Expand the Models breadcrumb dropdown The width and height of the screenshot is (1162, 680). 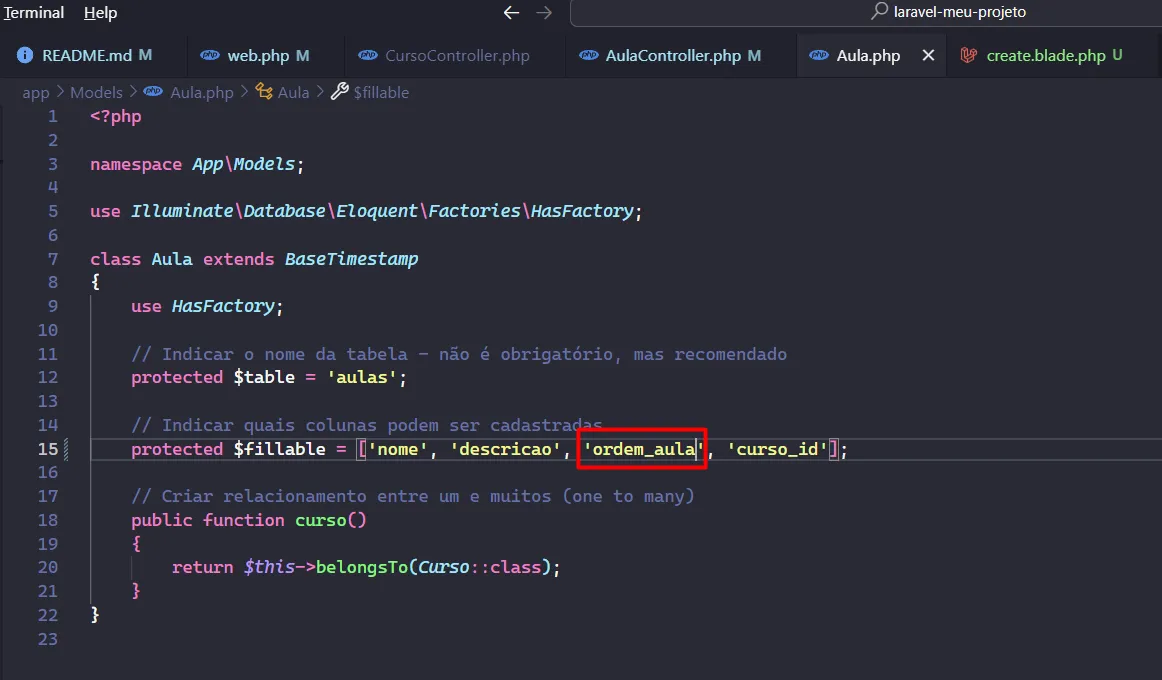pyautogui.click(x=96, y=92)
